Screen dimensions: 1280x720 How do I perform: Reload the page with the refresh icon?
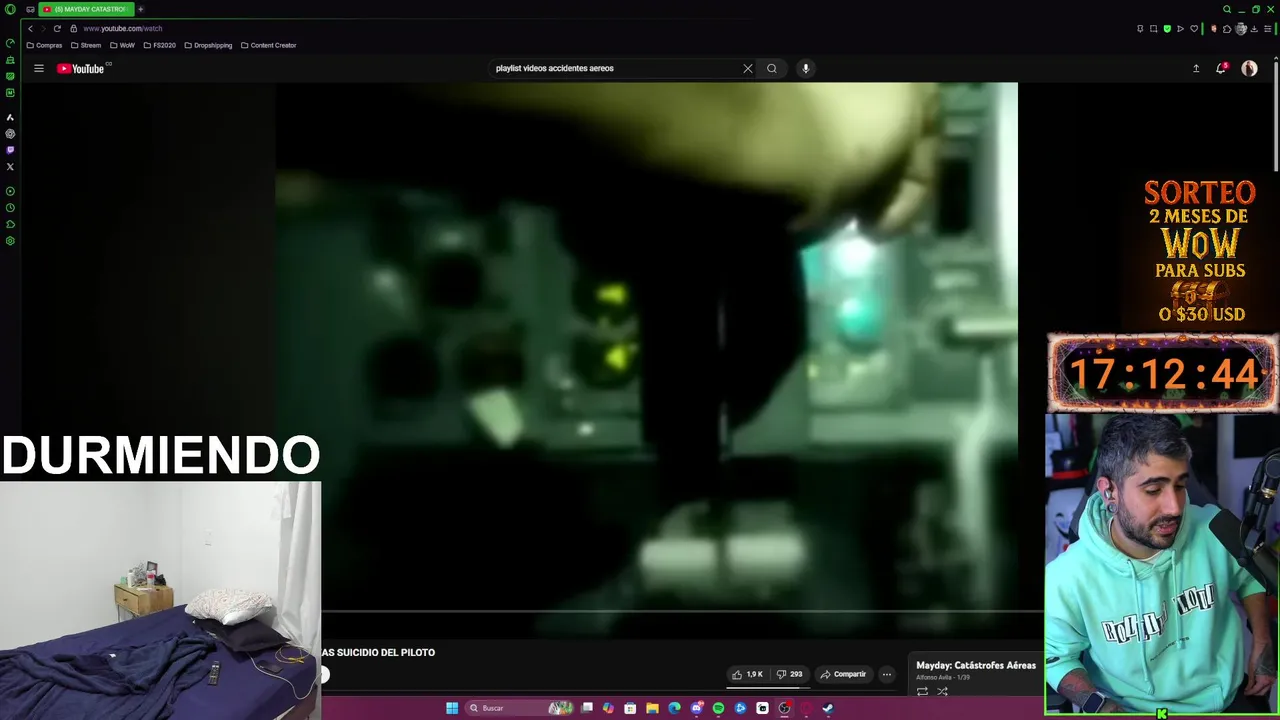[x=57, y=28]
